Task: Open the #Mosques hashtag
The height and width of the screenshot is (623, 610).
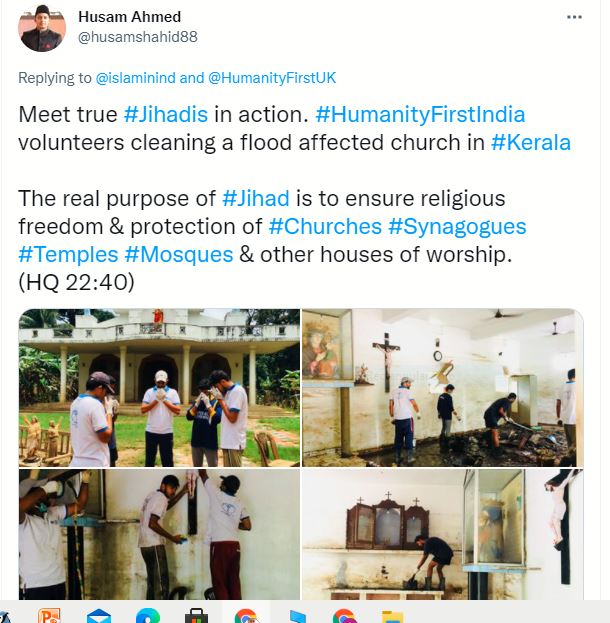Action: pos(179,254)
